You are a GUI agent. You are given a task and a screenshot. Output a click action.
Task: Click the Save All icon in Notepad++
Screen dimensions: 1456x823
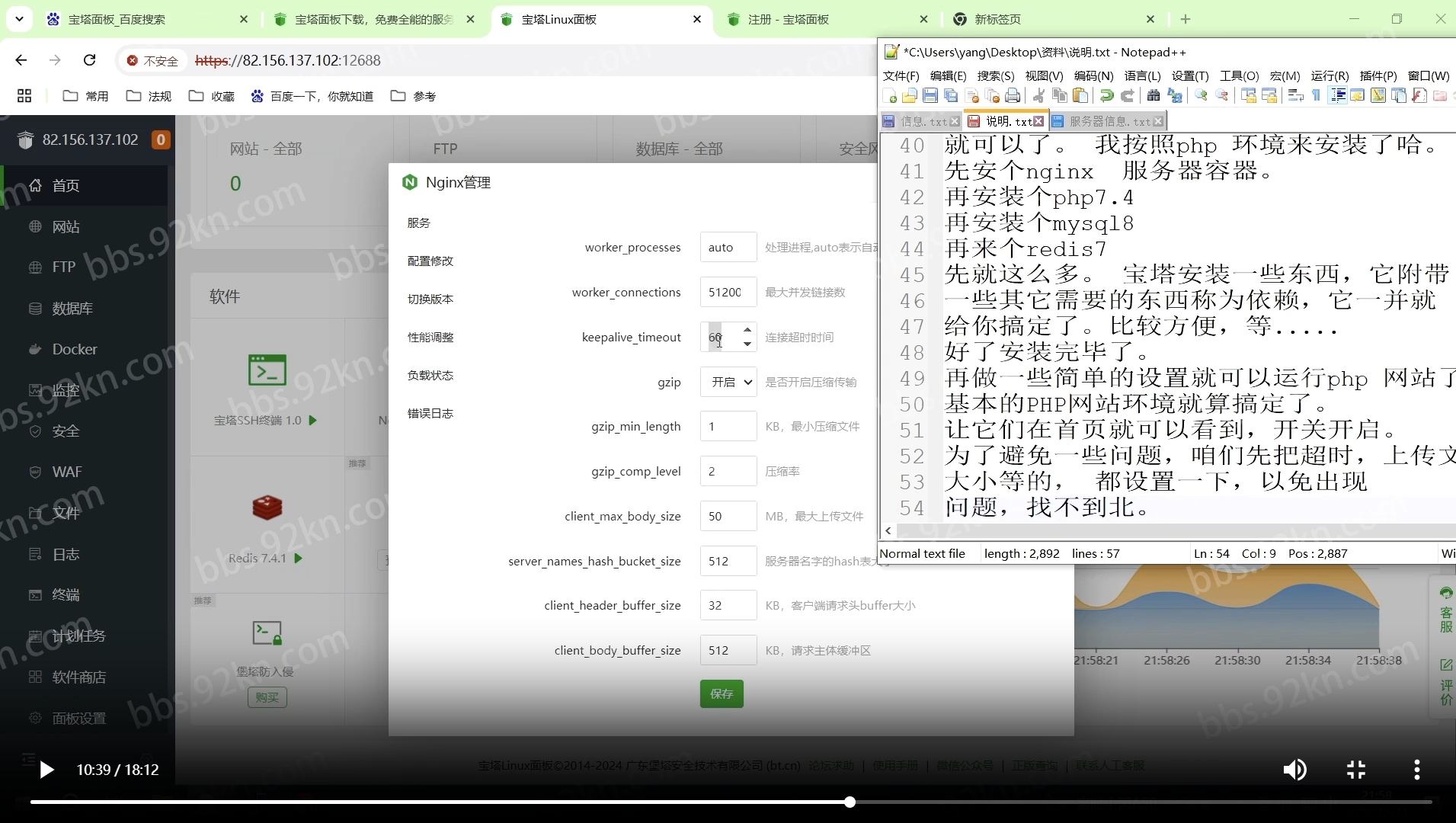pos(951,95)
